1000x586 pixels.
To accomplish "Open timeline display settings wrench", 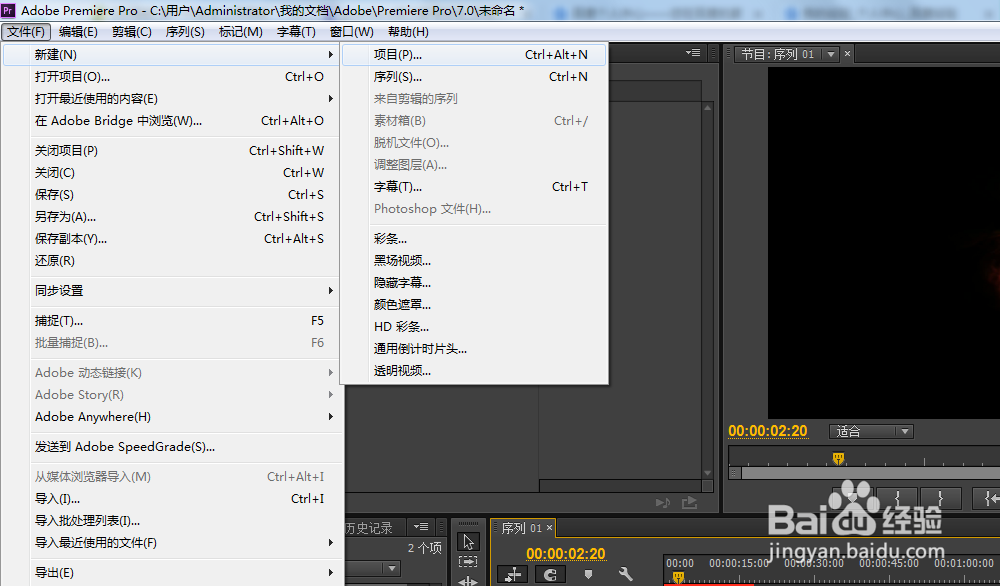I will click(626, 575).
